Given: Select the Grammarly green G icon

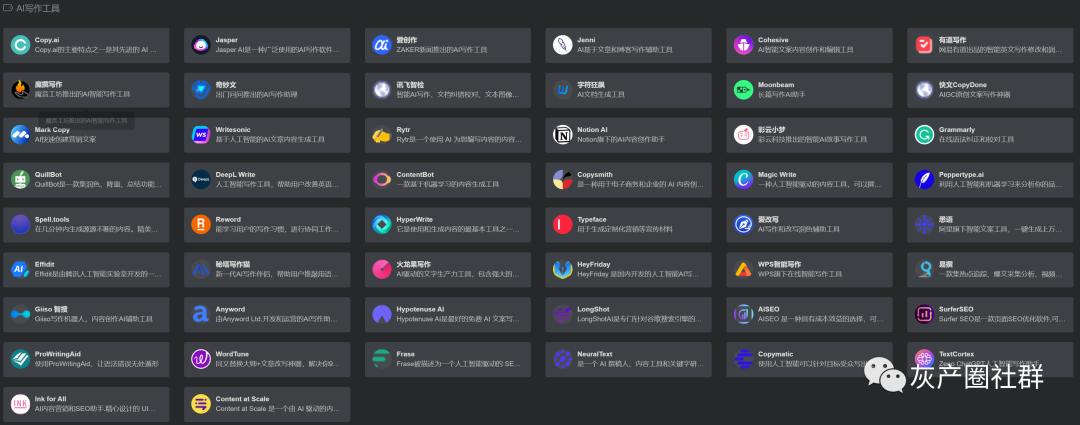Looking at the screenshot, I should click(x=924, y=135).
